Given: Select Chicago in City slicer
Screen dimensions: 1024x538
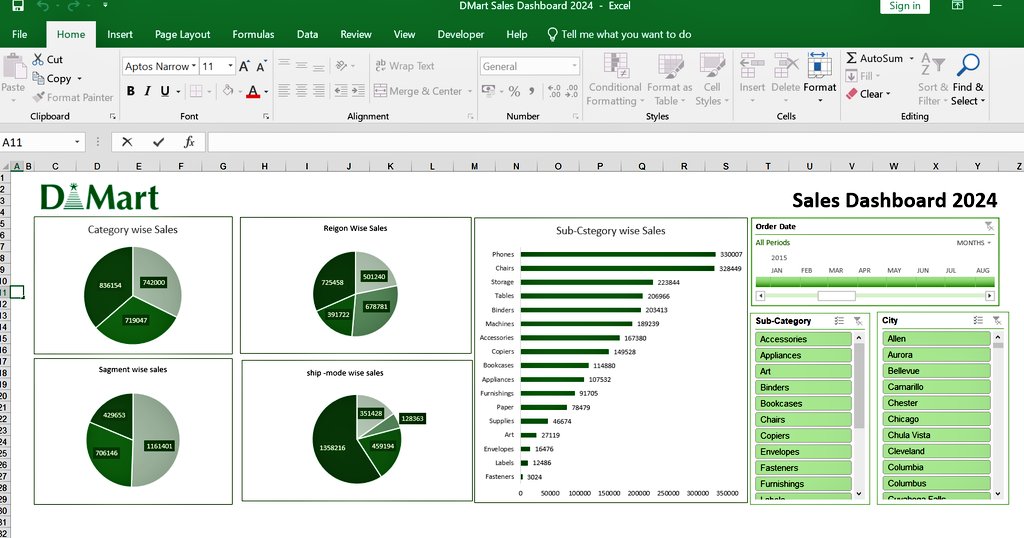Looking at the screenshot, I should click(x=936, y=419).
